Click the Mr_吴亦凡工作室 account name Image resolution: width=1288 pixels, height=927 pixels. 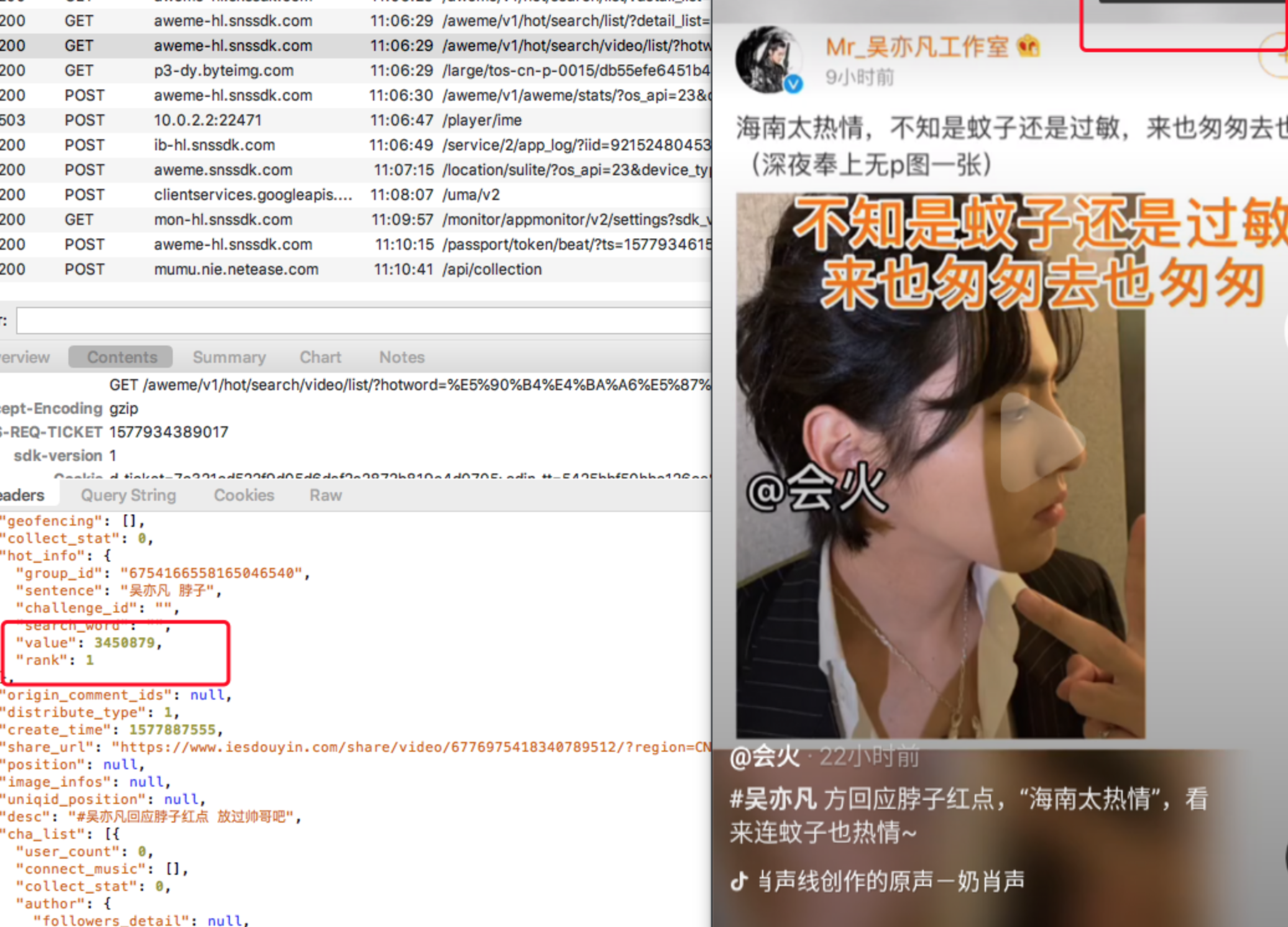point(916,47)
